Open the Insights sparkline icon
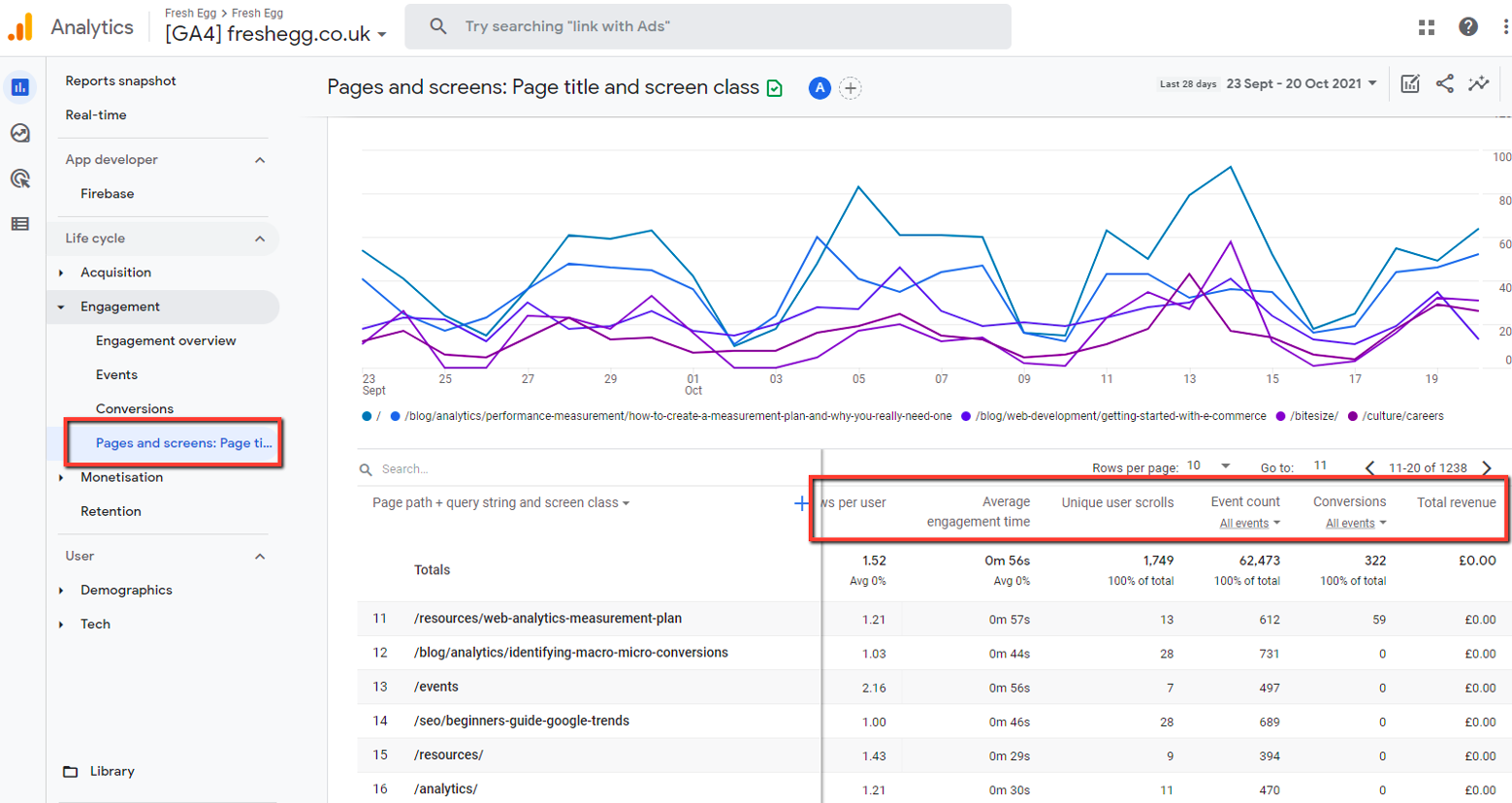 click(x=1479, y=83)
